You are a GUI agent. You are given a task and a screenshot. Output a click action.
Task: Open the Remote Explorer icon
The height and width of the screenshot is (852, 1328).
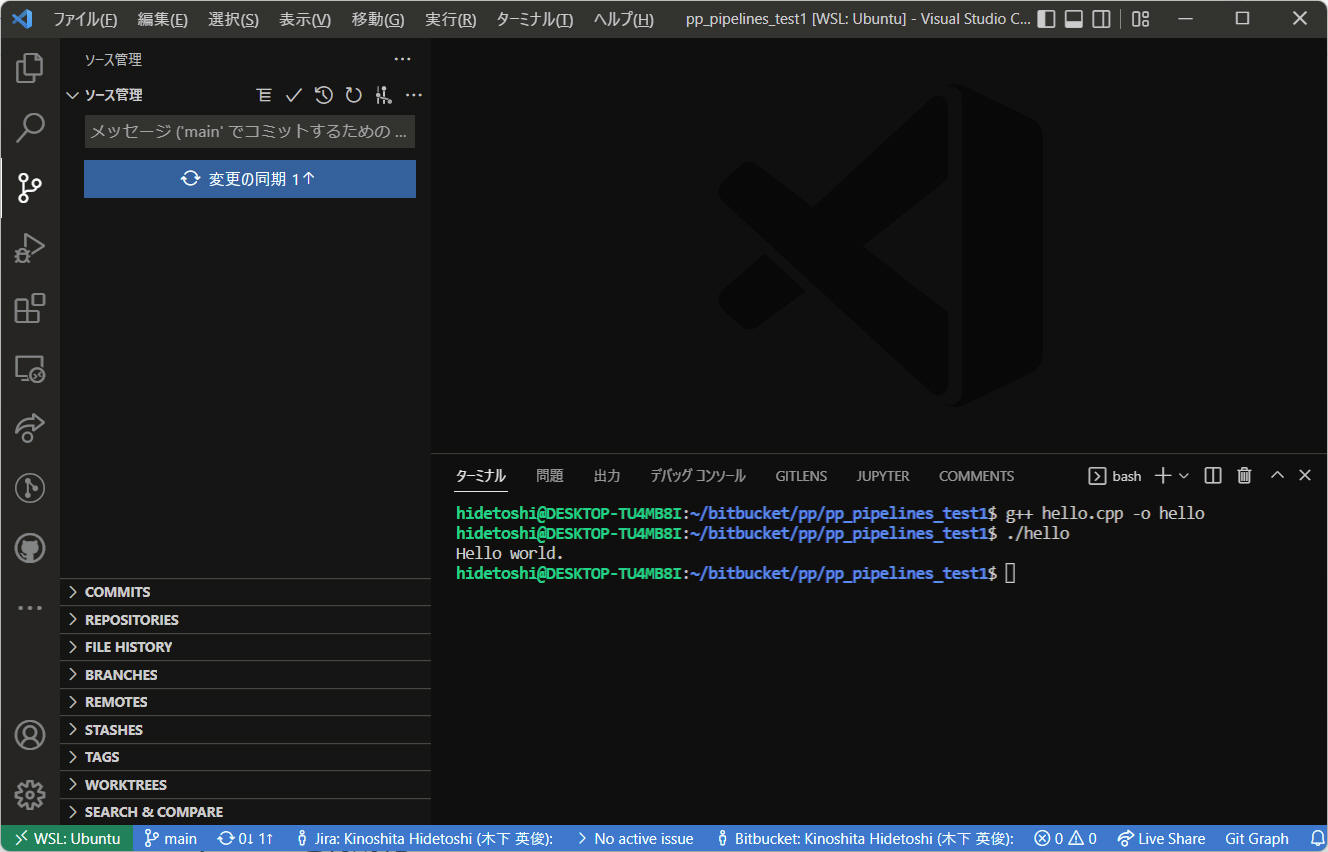(x=30, y=369)
